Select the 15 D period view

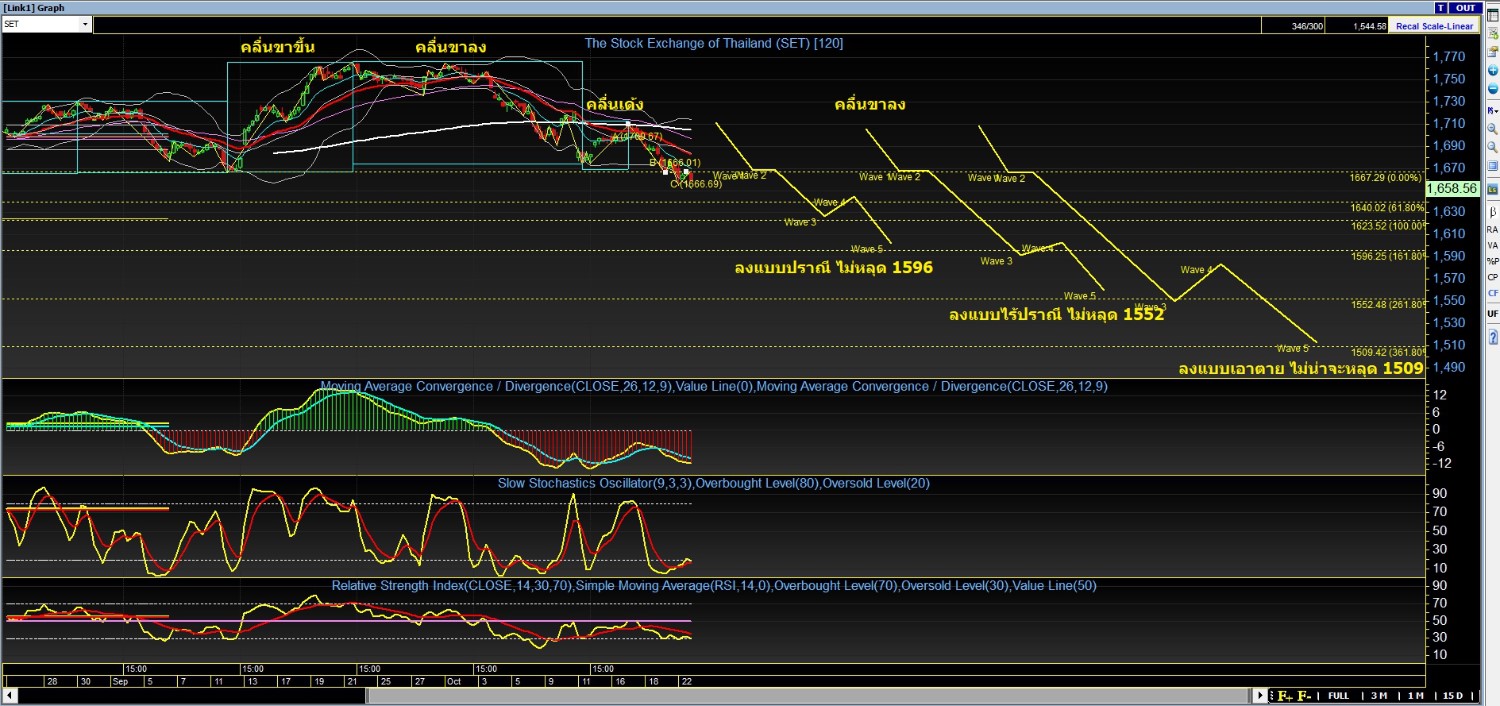coord(1452,696)
